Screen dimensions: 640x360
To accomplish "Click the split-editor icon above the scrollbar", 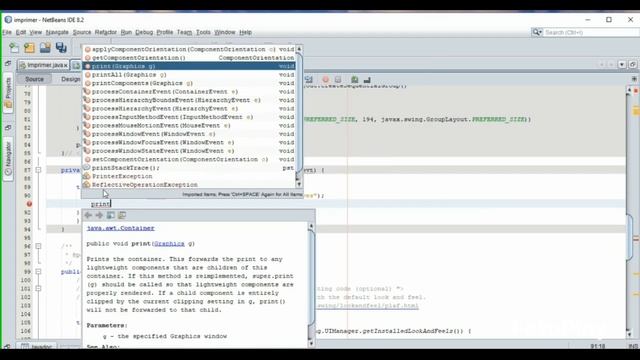I will (634, 79).
